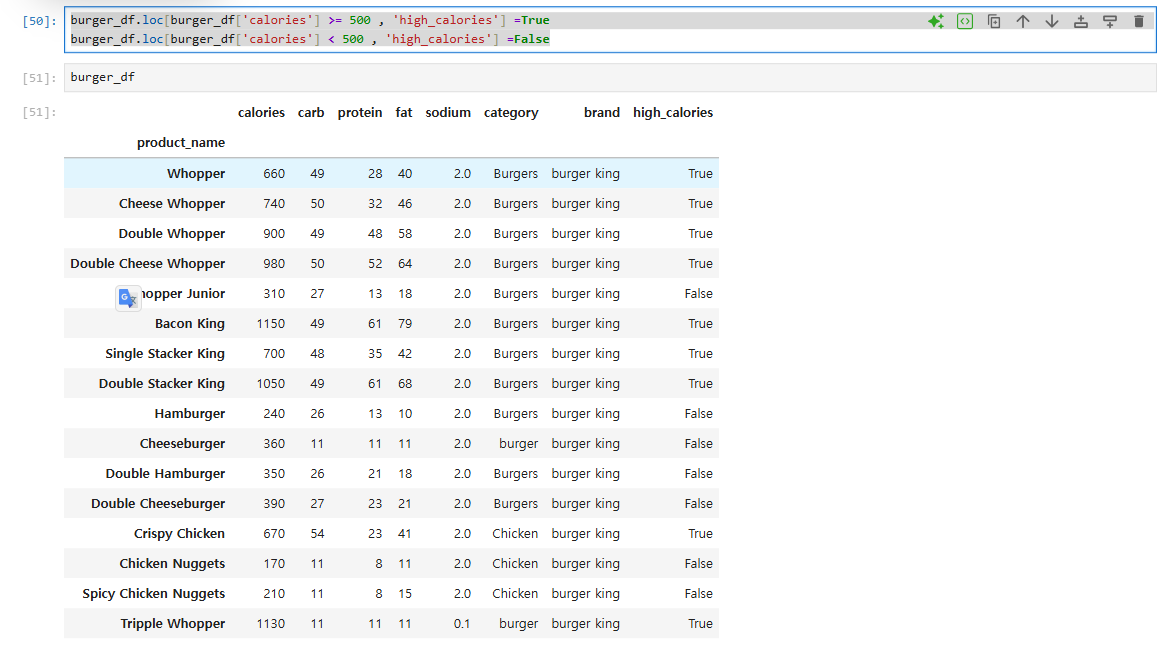1162x649 pixels.
Task: Move cell down with arrow icon
Action: click(x=1052, y=21)
